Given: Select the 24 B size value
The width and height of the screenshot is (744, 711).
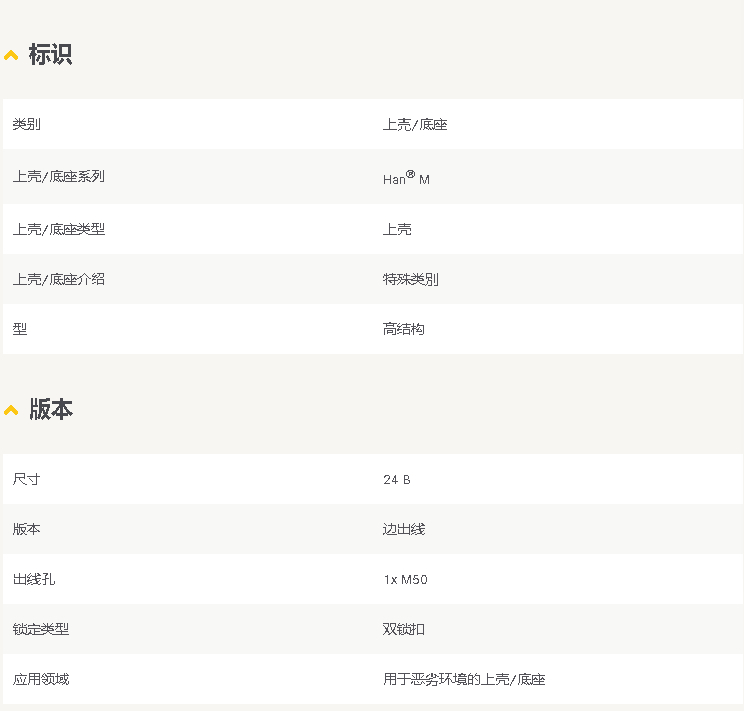Looking at the screenshot, I should (x=397, y=480).
